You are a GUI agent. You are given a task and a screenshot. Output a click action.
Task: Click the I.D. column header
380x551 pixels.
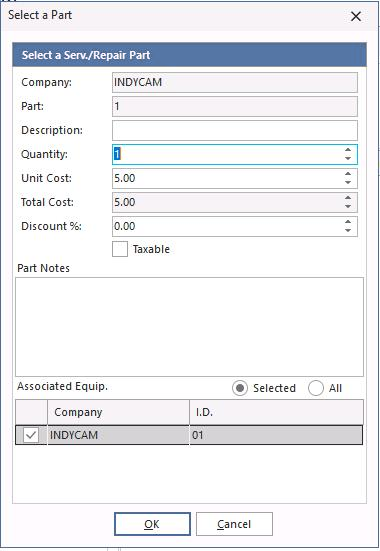[276, 412]
